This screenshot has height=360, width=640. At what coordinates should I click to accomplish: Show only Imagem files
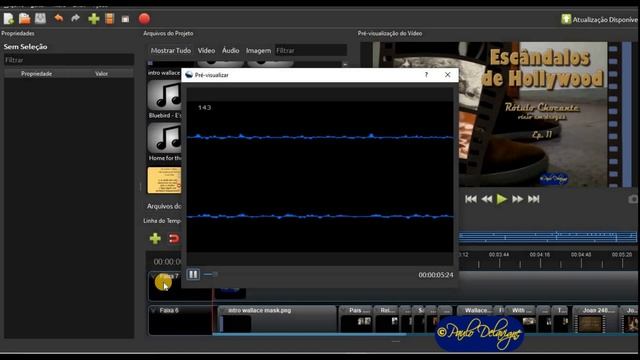pos(258,51)
